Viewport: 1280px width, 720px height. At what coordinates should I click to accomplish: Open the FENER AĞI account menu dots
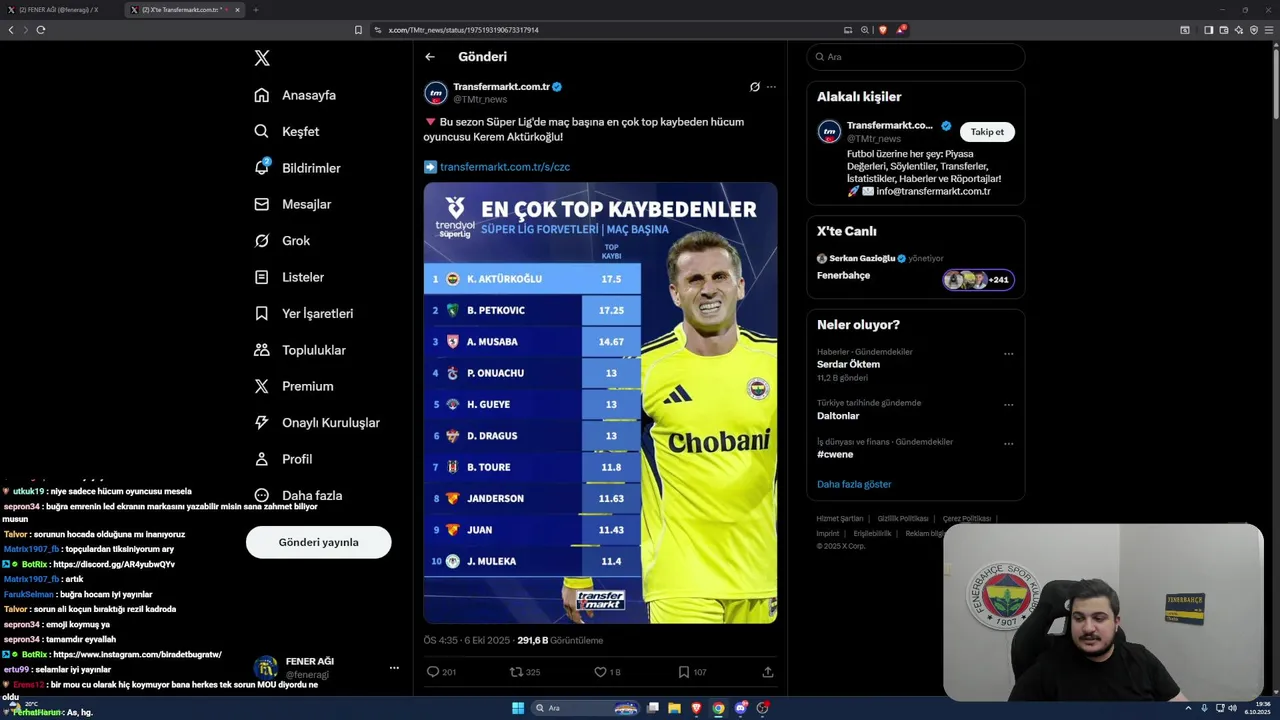(x=394, y=668)
